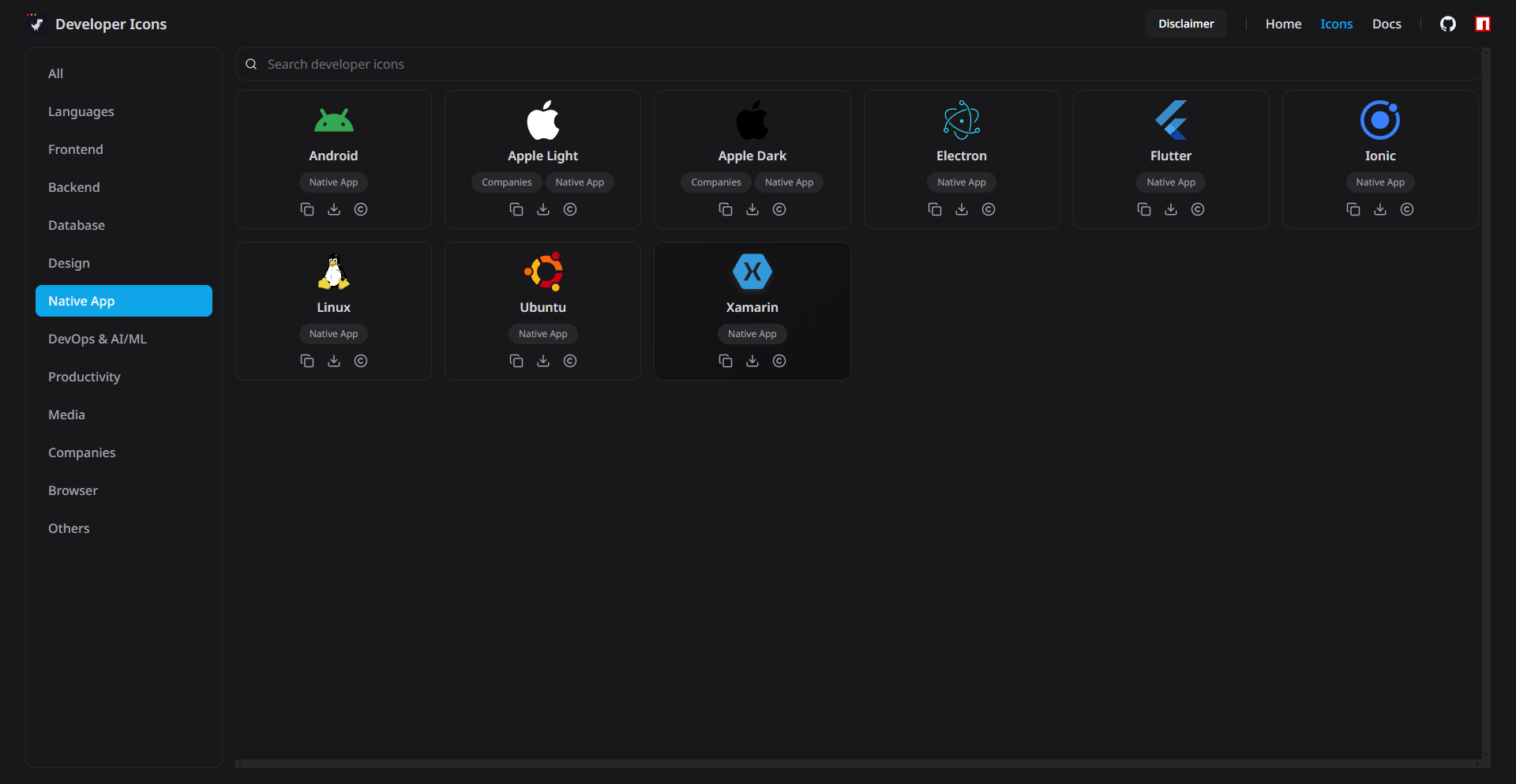This screenshot has width=1516, height=784.
Task: Download the Electron icon
Action: pyautogui.click(x=962, y=209)
